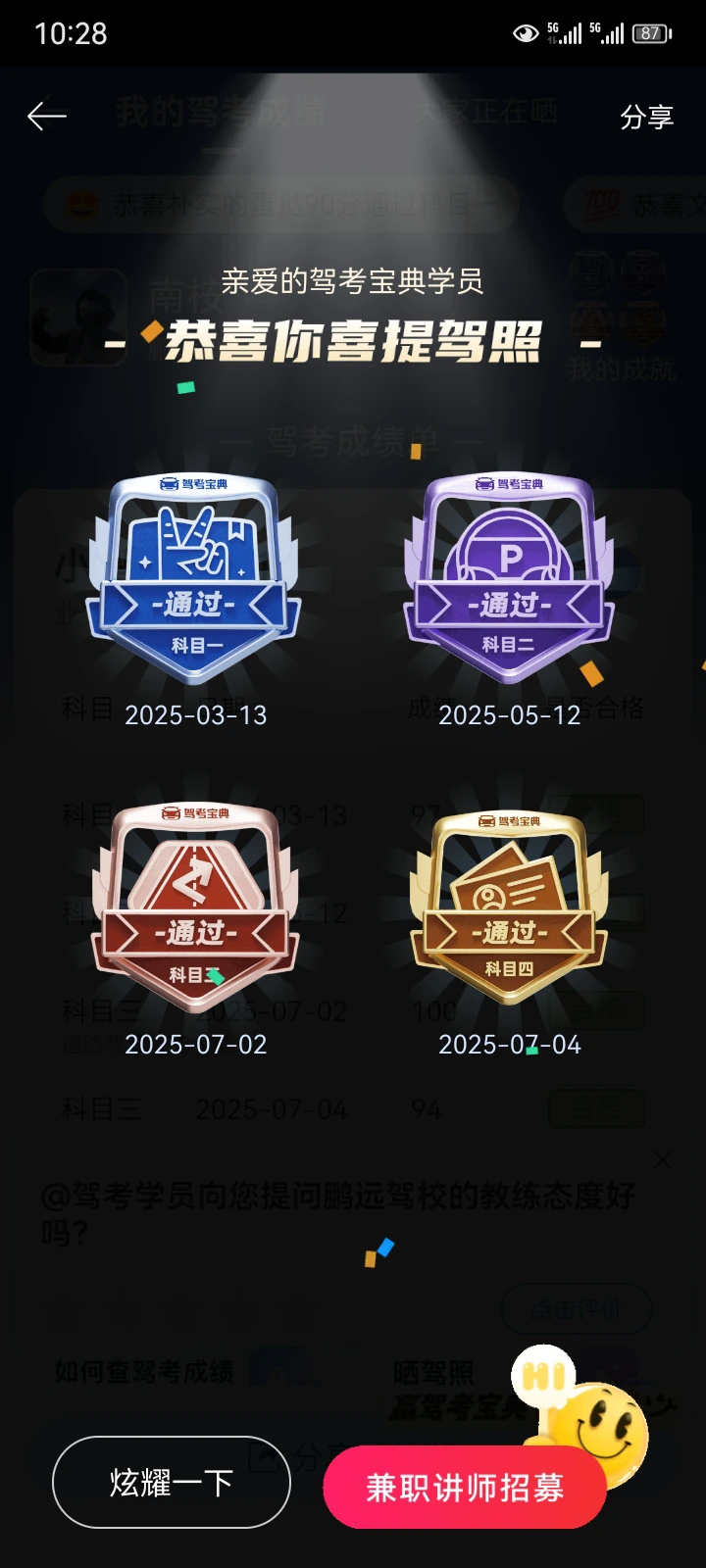
Task: Dismiss the coach question with X
Action: [x=663, y=1160]
